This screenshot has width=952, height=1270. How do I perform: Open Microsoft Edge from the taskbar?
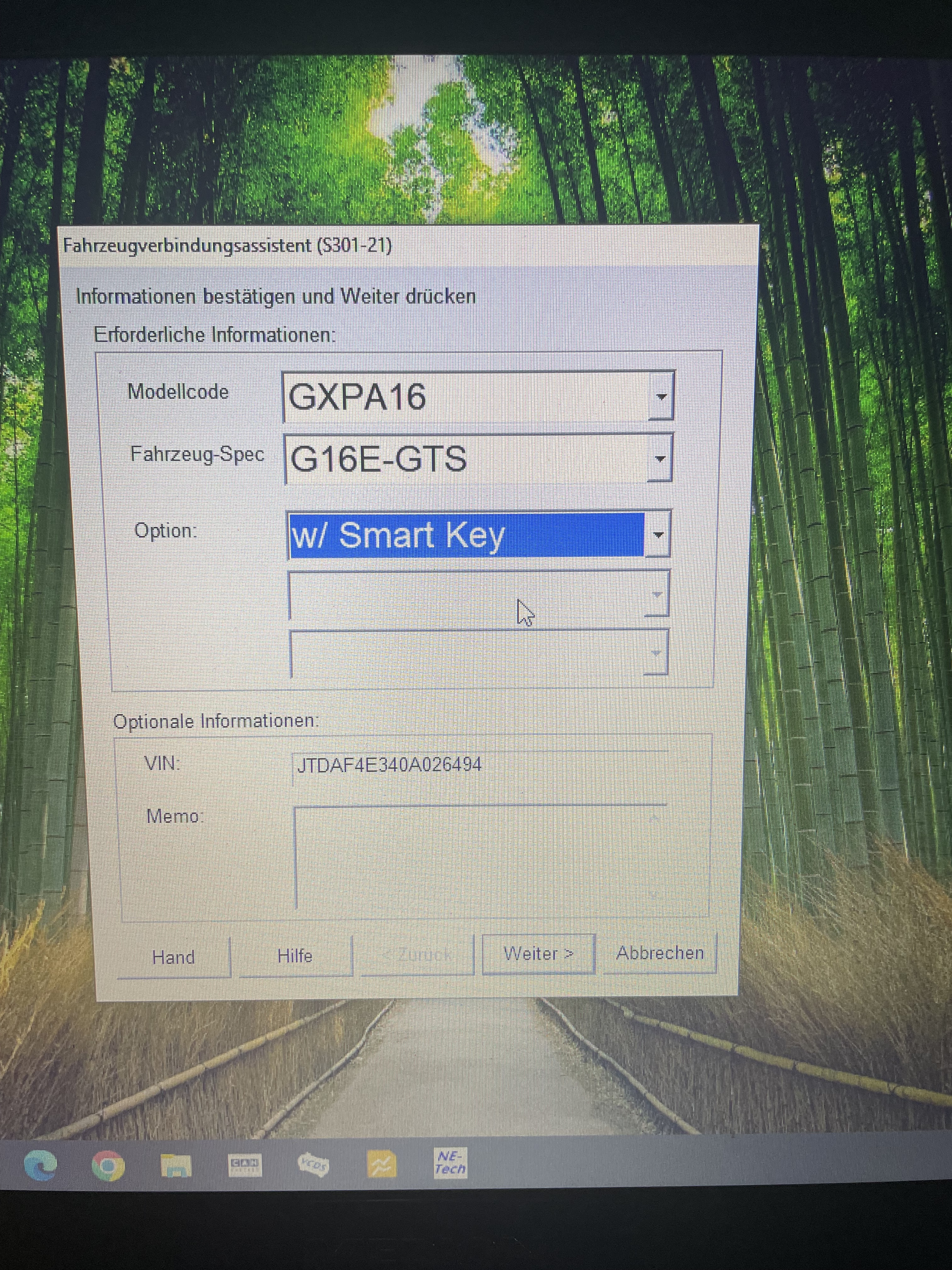click(x=41, y=1165)
